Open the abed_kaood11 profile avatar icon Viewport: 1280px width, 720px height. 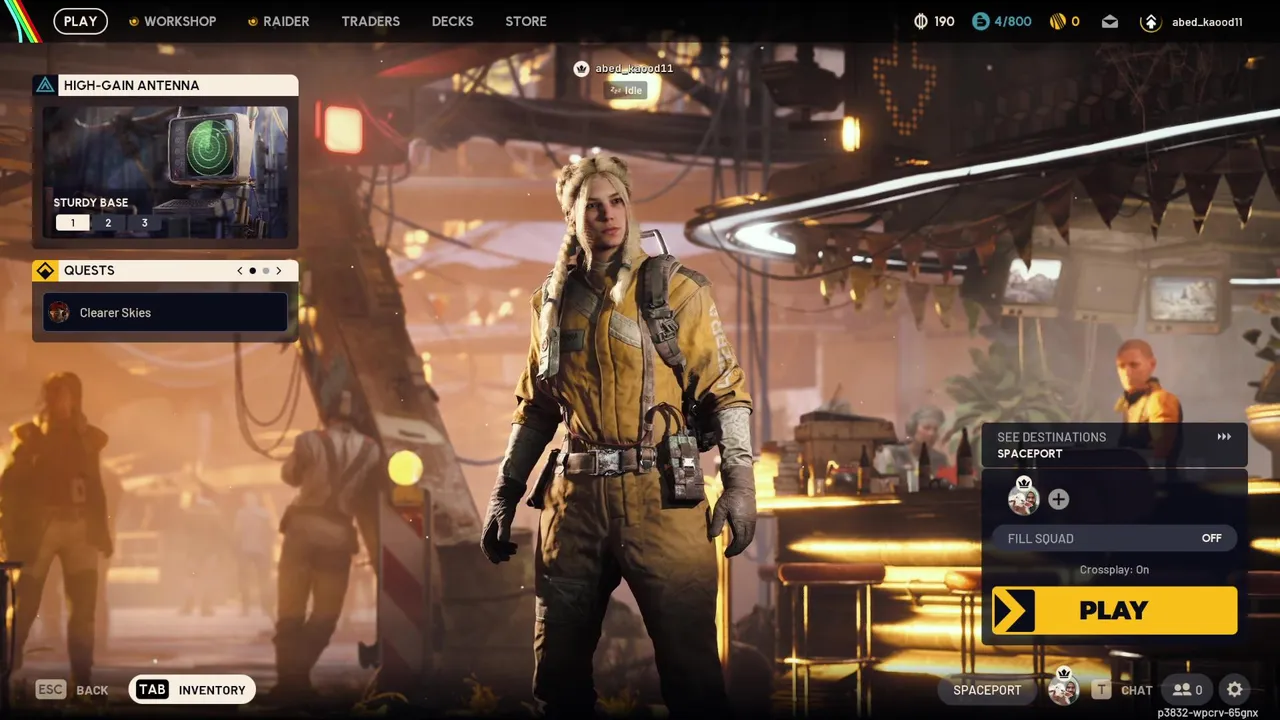click(1150, 22)
